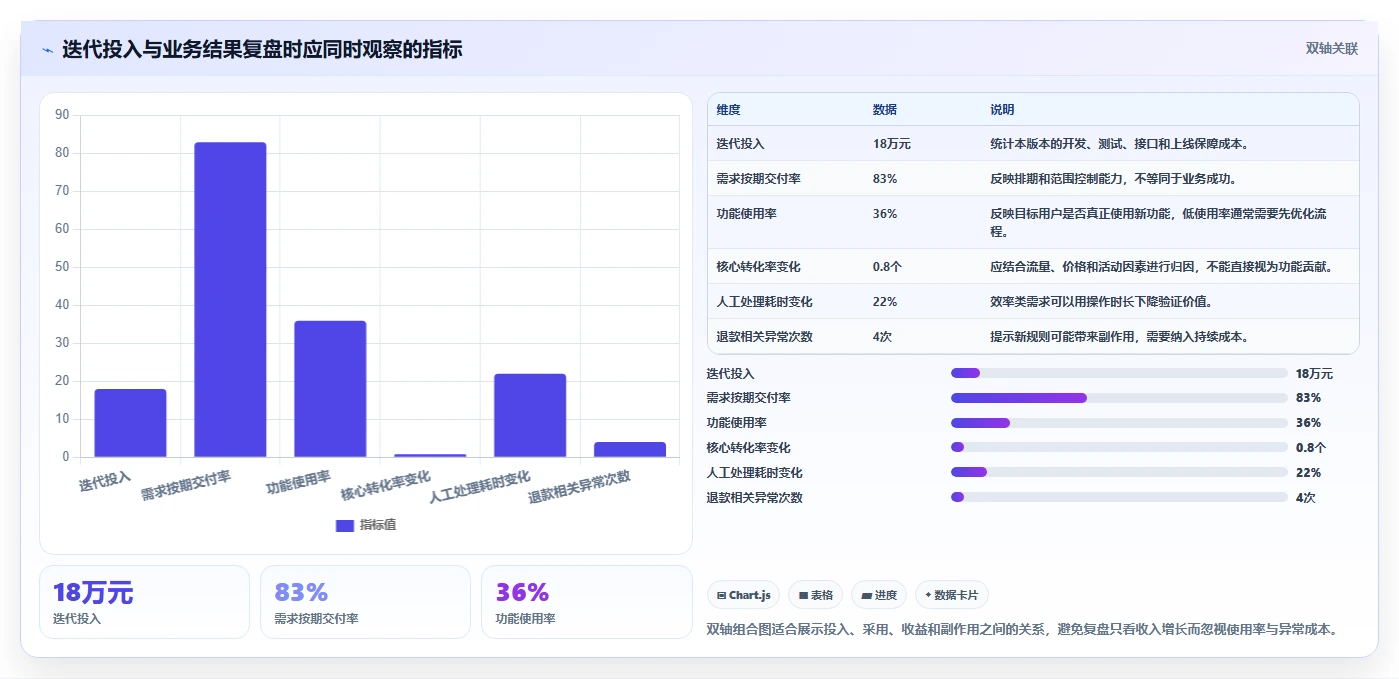
Task: Click the header icon left of the title
Action: 48,50
